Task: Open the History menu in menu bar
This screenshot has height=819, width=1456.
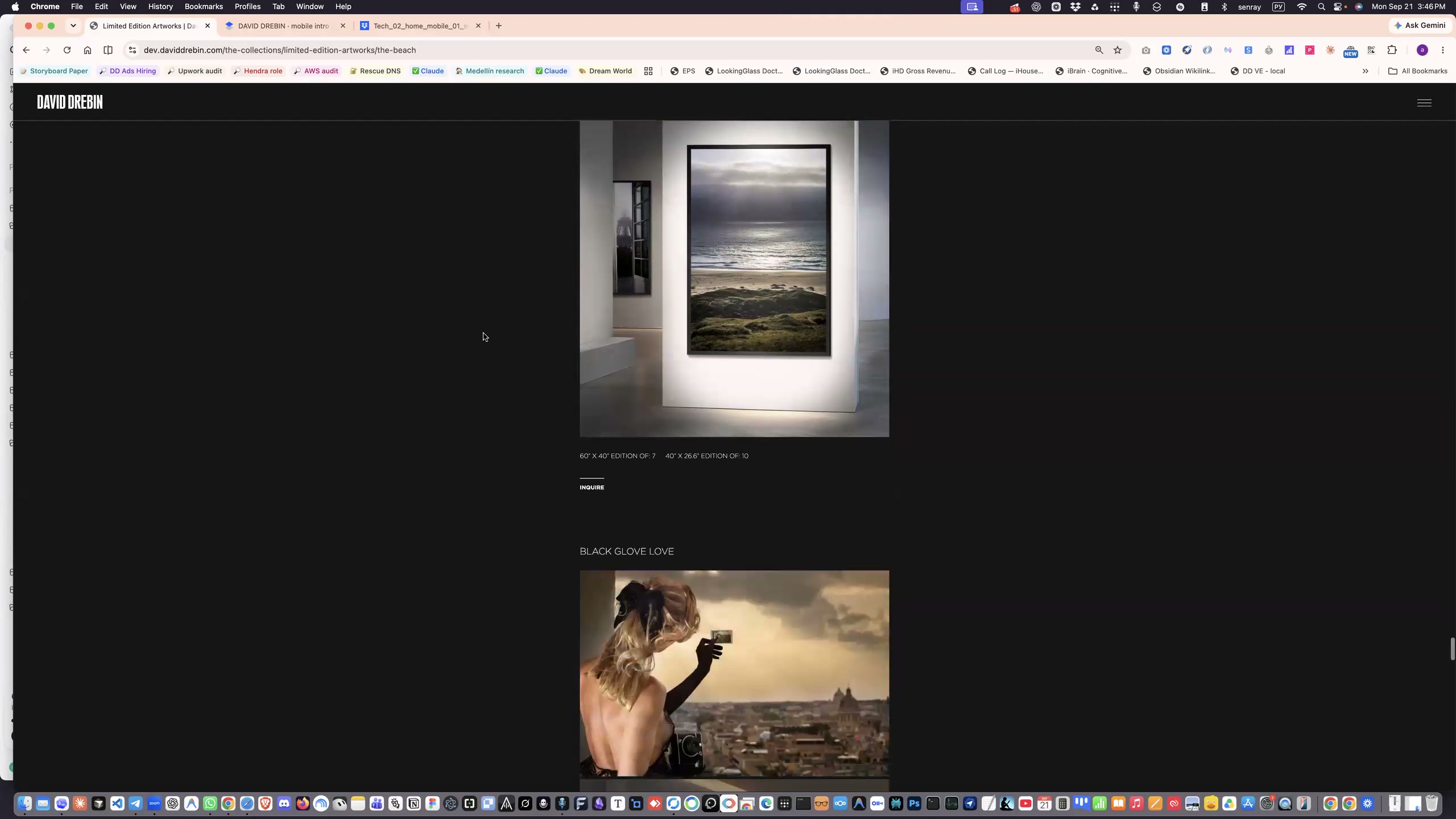Action: 160,7
